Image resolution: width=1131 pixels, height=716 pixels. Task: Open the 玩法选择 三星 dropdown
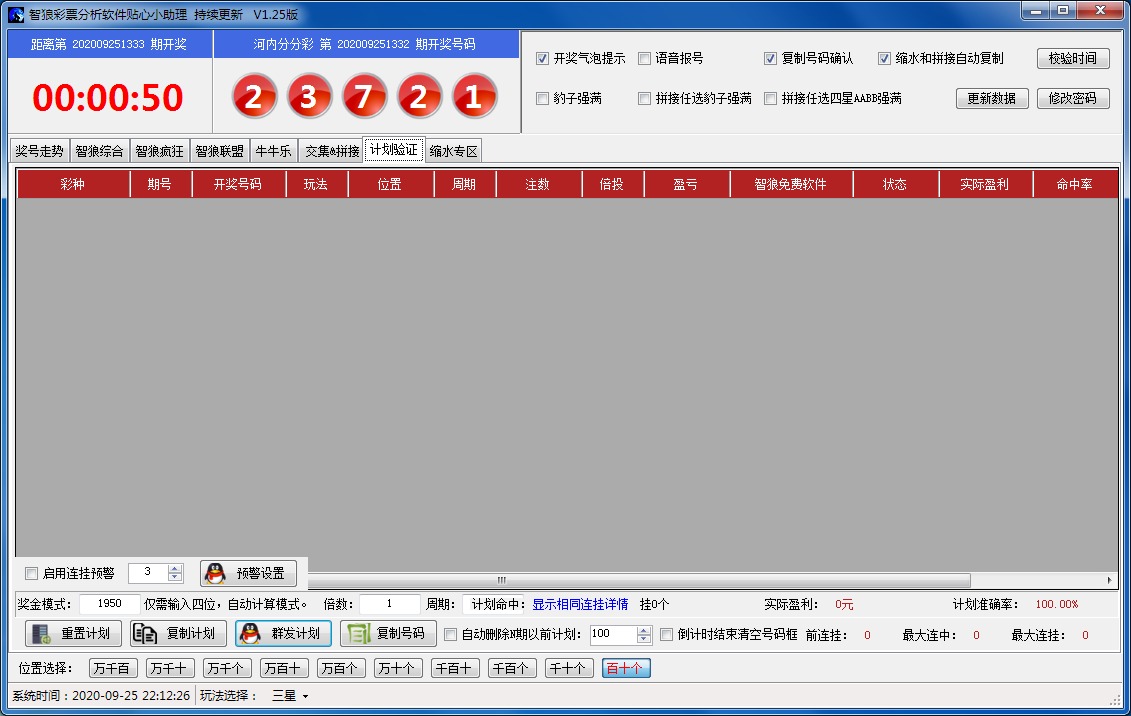click(x=291, y=696)
